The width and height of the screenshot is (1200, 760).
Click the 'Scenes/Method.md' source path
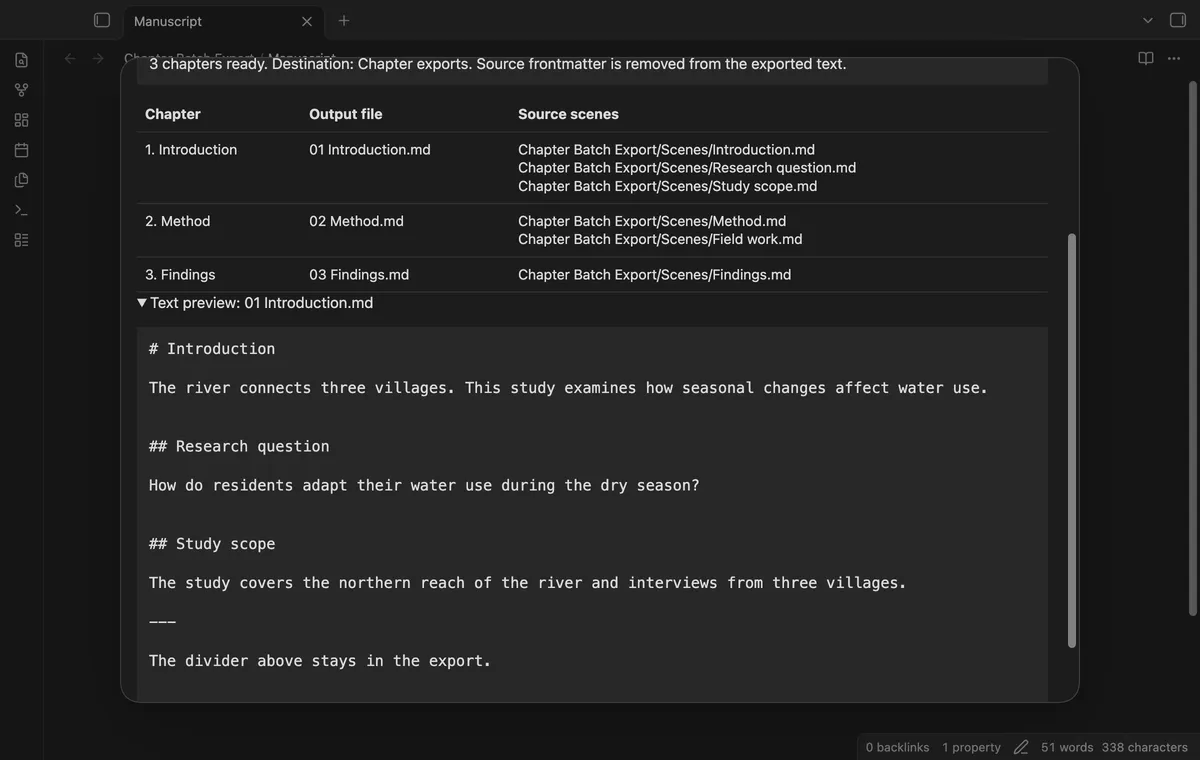pos(652,221)
